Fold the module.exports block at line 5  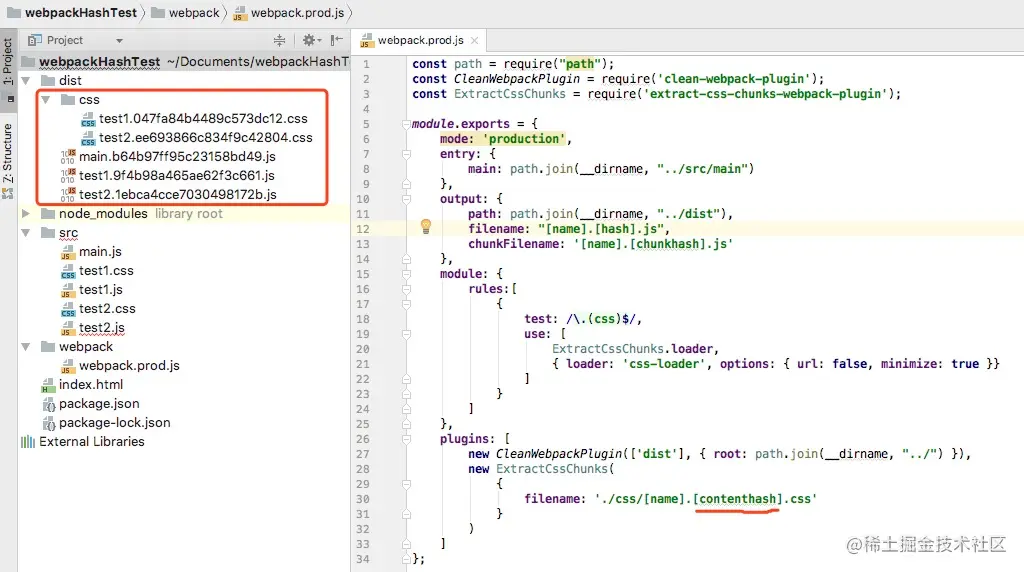click(406, 124)
